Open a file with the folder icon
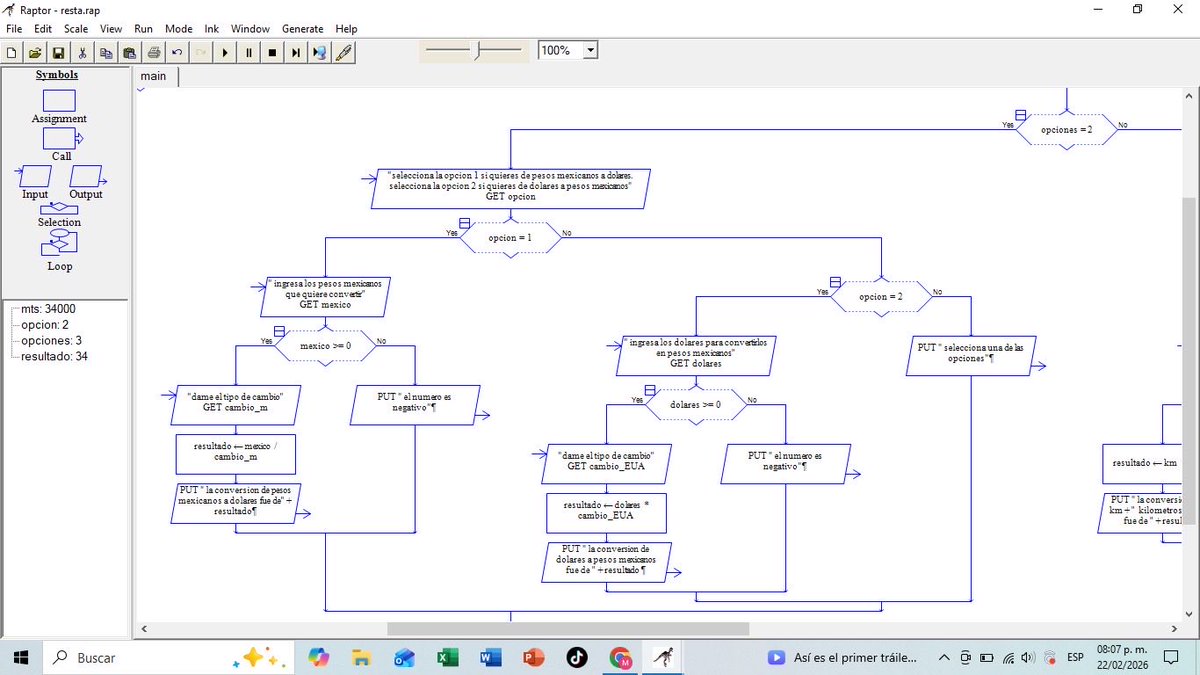 point(35,52)
